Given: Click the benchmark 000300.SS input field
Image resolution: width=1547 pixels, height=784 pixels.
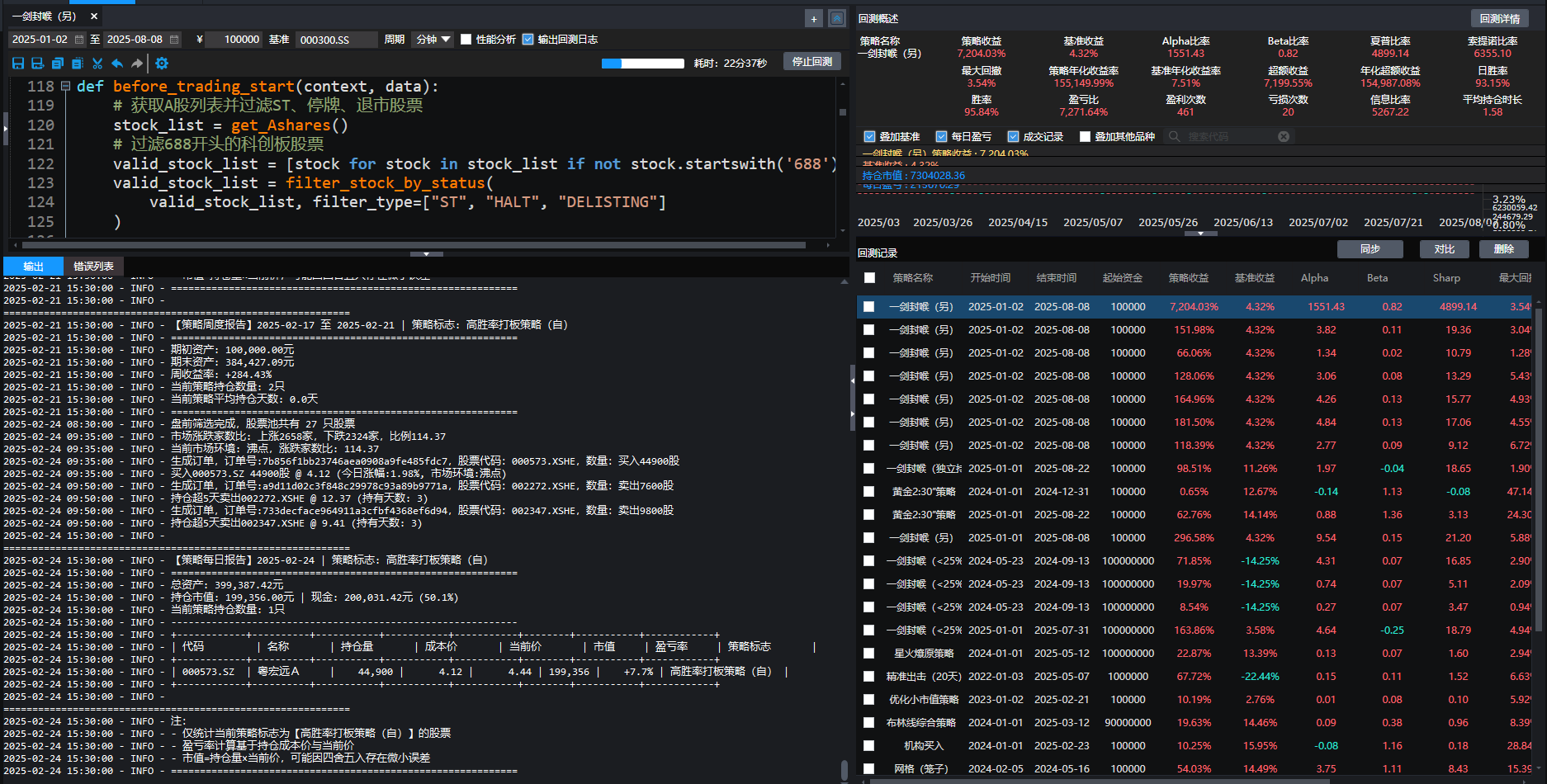Looking at the screenshot, I should [335, 40].
